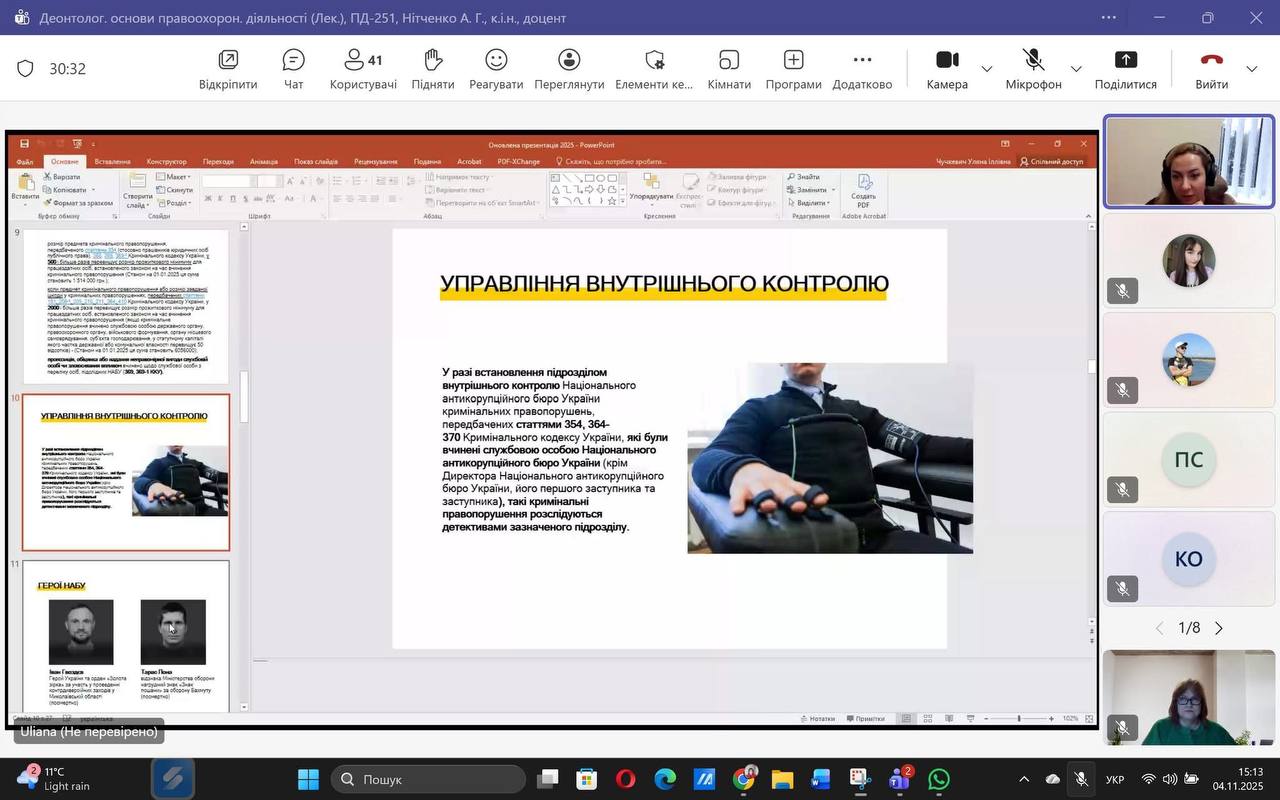The width and height of the screenshot is (1280, 800).
Task: Open more actions (Додатково)
Action: 862,69
